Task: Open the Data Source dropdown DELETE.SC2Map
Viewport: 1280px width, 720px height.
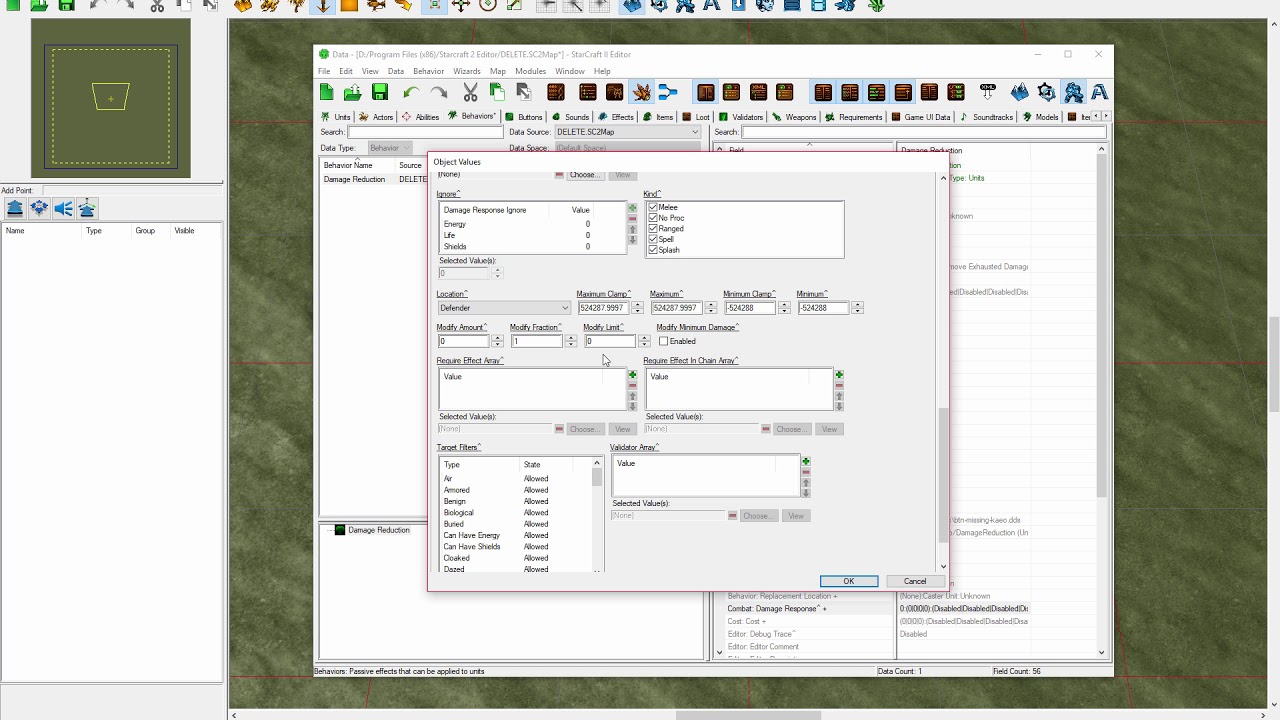Action: [x=627, y=132]
